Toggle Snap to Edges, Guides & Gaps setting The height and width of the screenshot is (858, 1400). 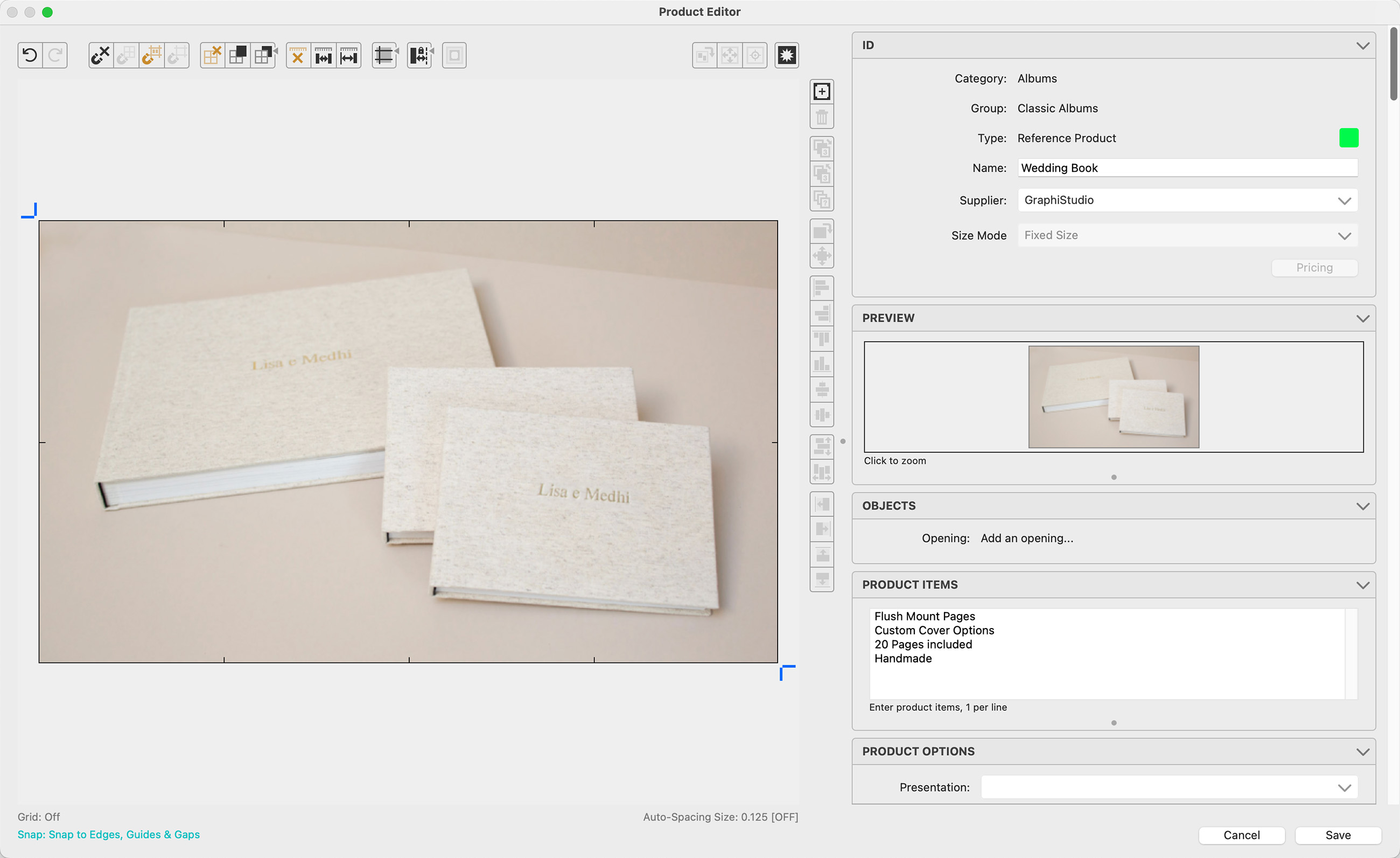point(109,834)
